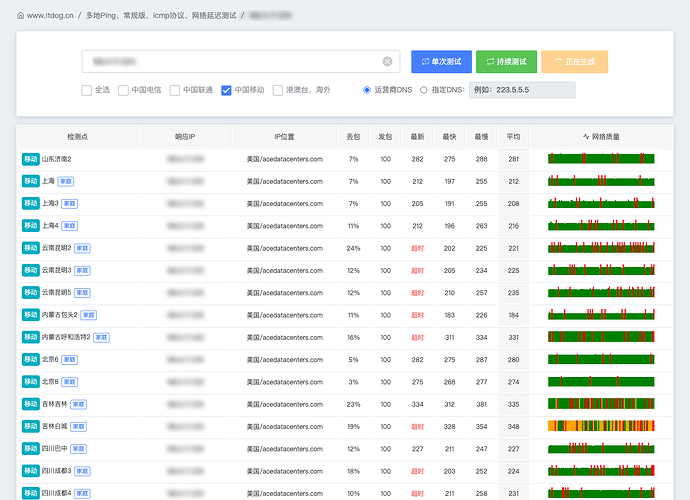The image size is (690, 500).
Task: Click the 家庭 tag next to 内蒙古呼和浩特2
Action: pyautogui.click(x=101, y=337)
